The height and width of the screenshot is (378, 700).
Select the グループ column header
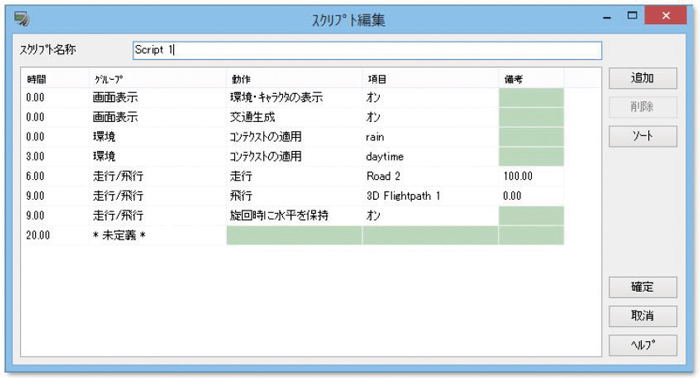158,79
